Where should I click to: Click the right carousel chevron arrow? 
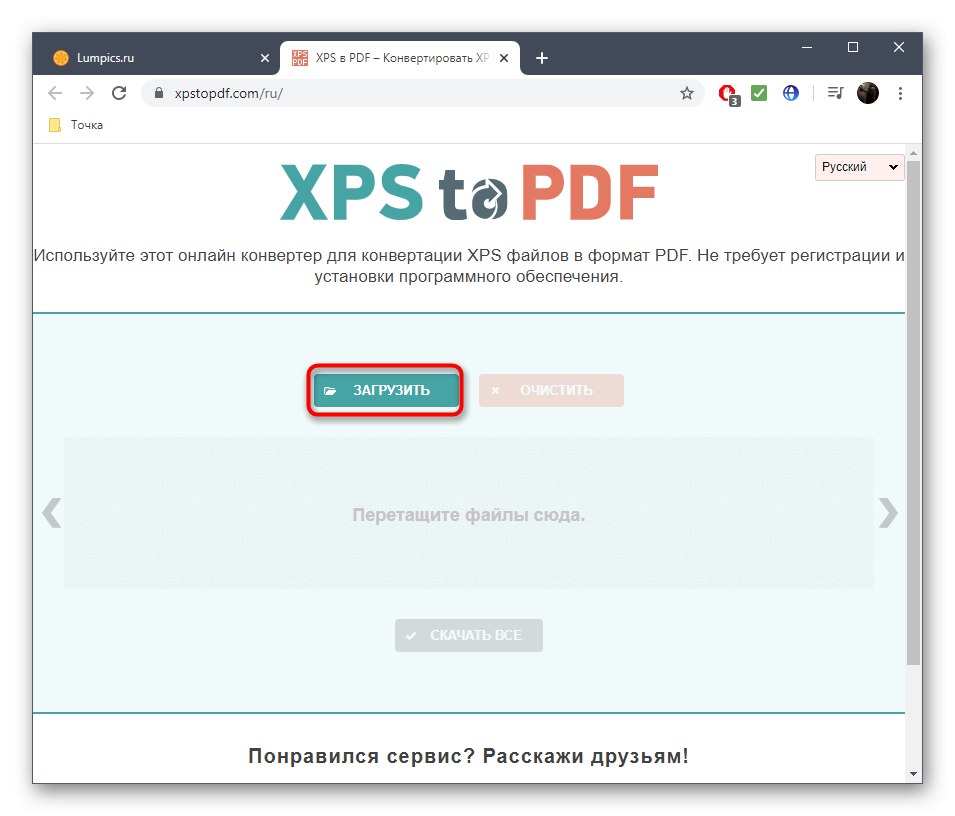click(888, 513)
